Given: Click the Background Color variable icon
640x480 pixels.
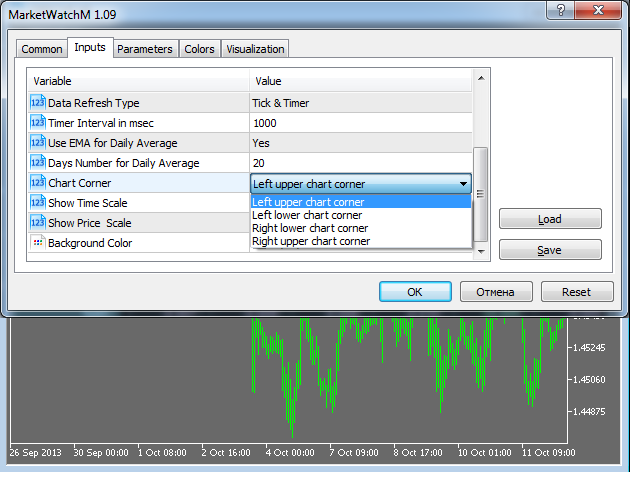Looking at the screenshot, I should click(x=38, y=243).
